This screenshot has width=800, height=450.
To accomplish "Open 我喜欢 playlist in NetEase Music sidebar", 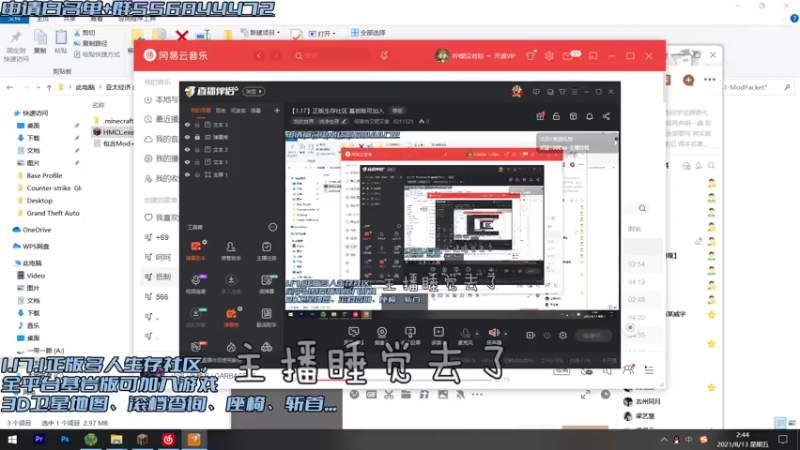I will tap(161, 218).
